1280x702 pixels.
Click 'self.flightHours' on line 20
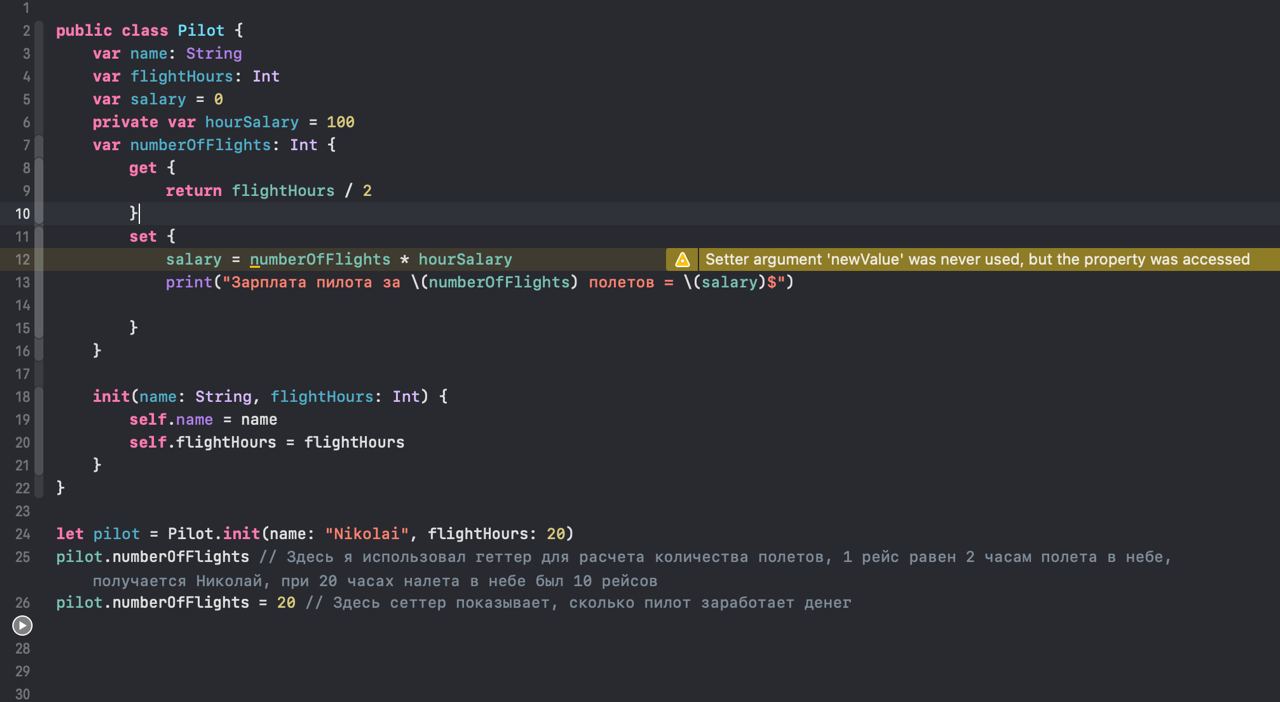pos(203,442)
